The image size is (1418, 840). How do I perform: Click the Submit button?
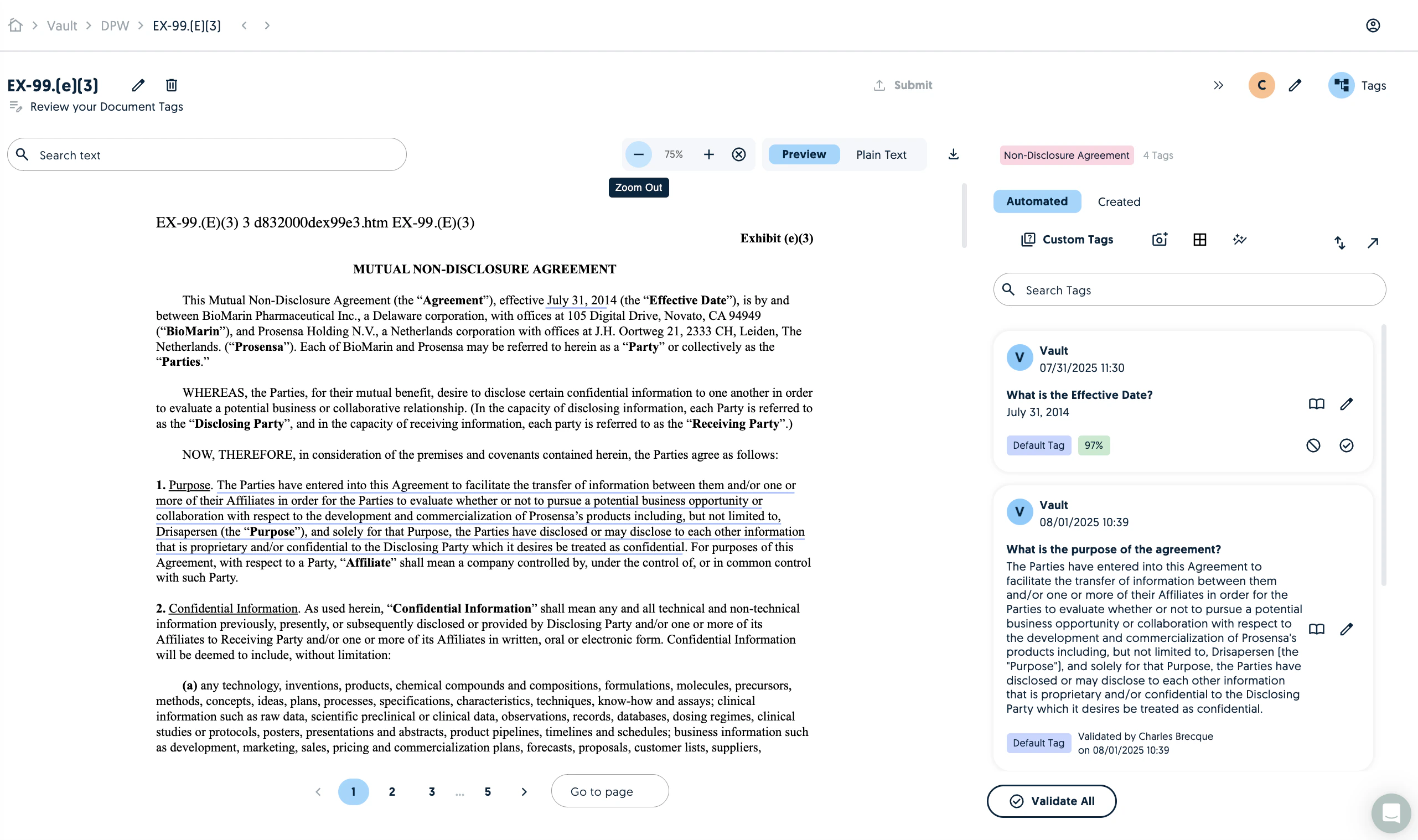[x=903, y=85]
